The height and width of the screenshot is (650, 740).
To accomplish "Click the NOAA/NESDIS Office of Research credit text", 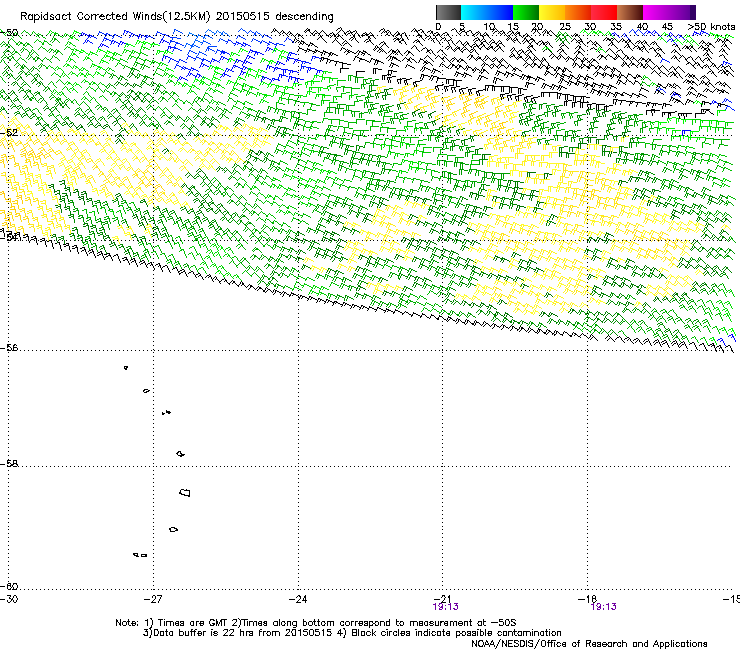I will [589, 644].
